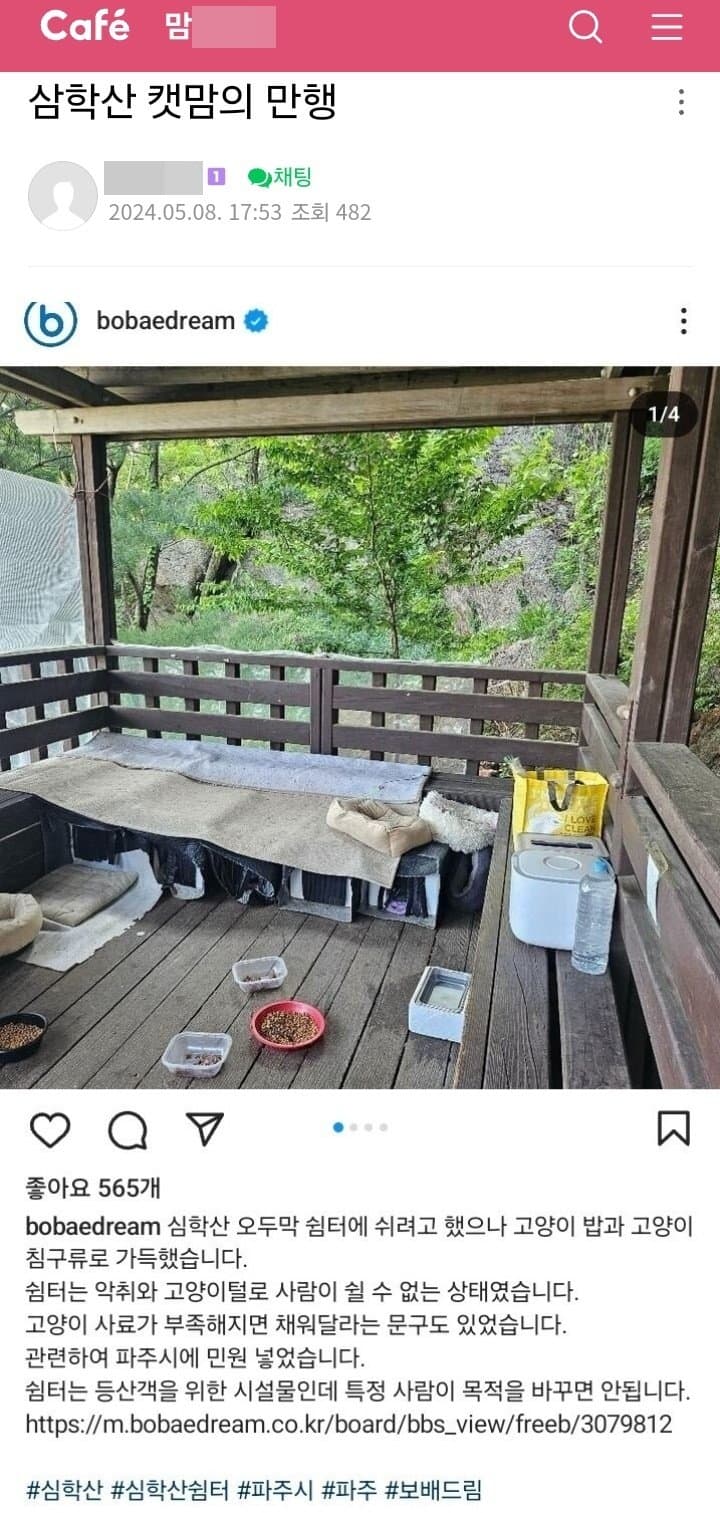Click the blue verified checkmark badge
720x1513 pixels.
point(257,321)
